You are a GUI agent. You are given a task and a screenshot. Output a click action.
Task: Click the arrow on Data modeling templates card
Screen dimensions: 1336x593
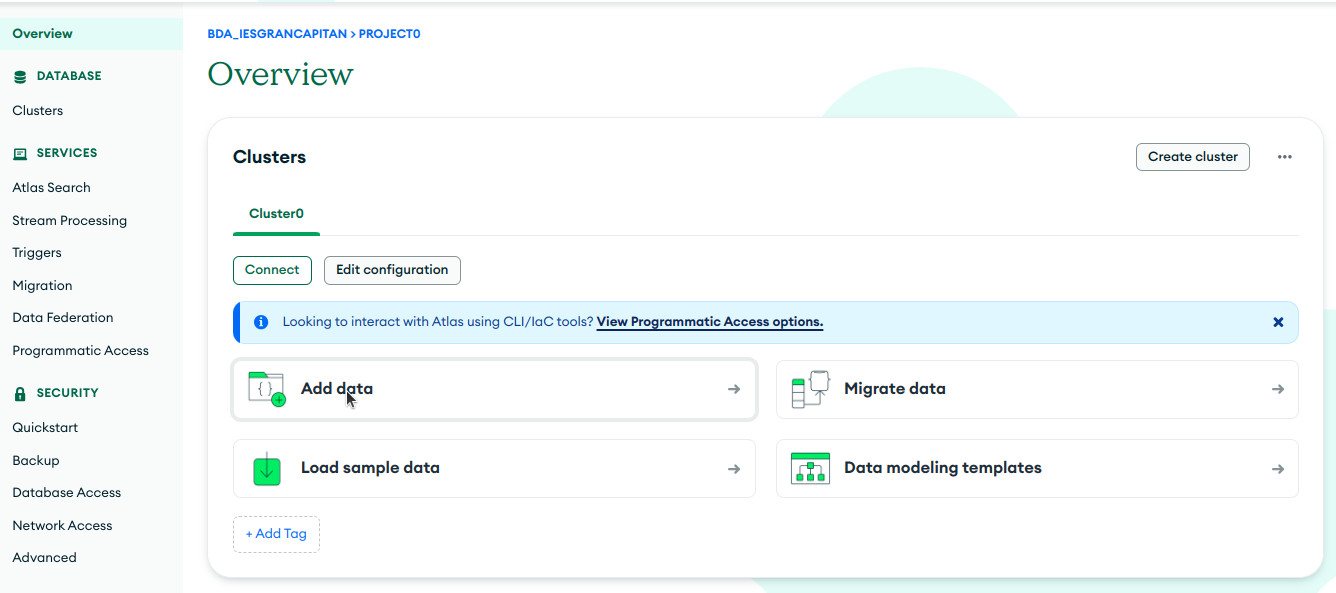(1278, 468)
